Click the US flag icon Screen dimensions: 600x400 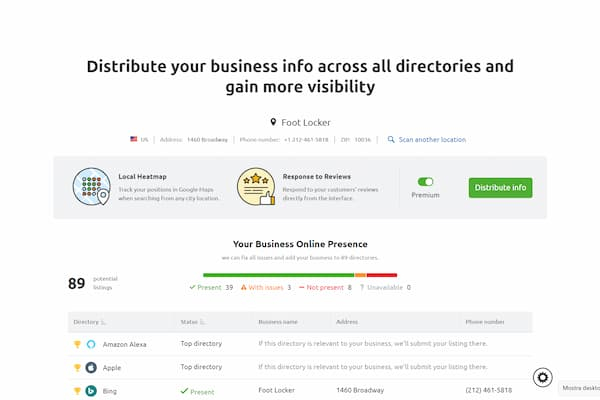tap(134, 139)
